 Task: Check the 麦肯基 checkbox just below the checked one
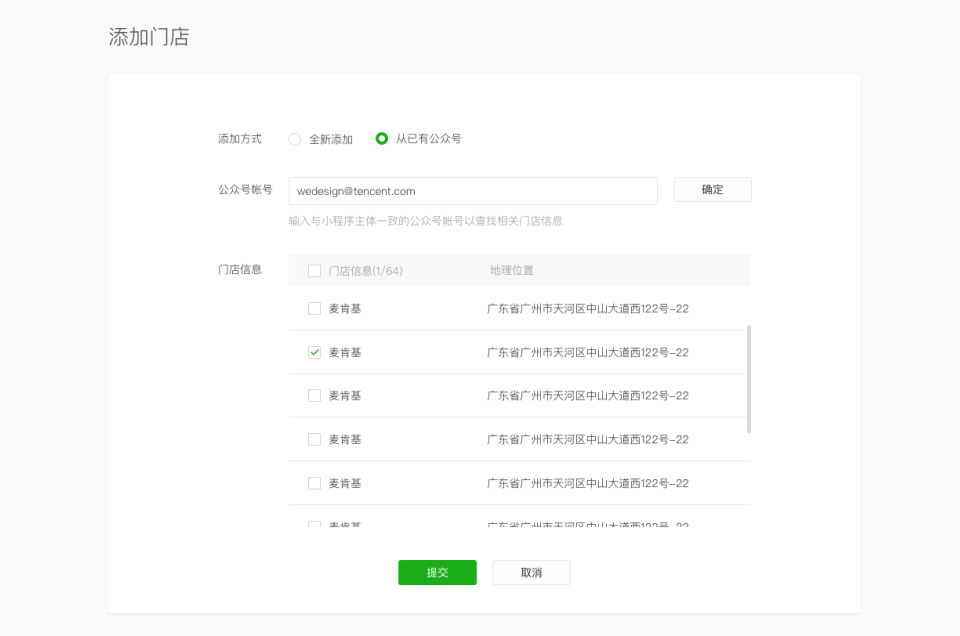tap(314, 396)
